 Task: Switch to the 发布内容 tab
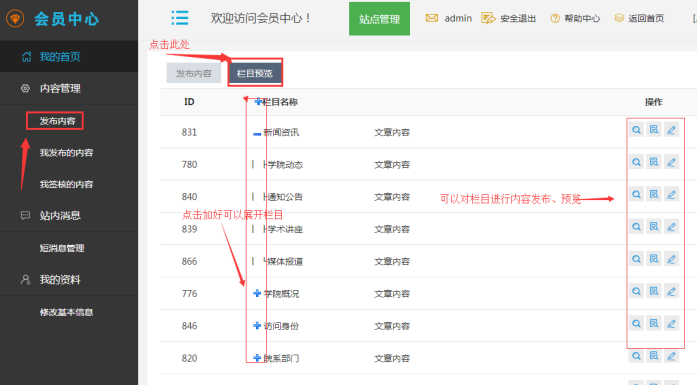coord(194,73)
